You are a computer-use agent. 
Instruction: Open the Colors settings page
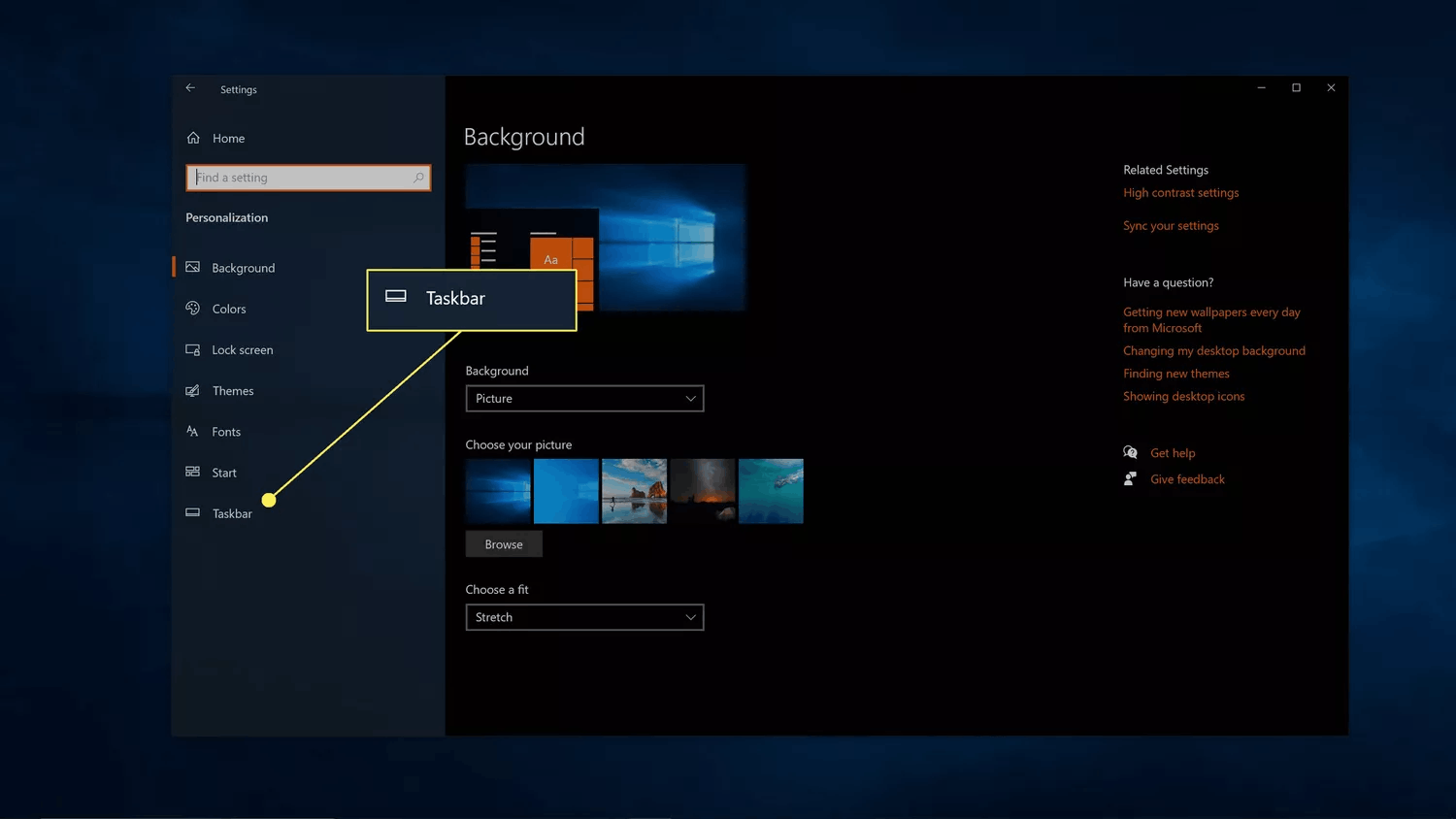pyautogui.click(x=229, y=309)
